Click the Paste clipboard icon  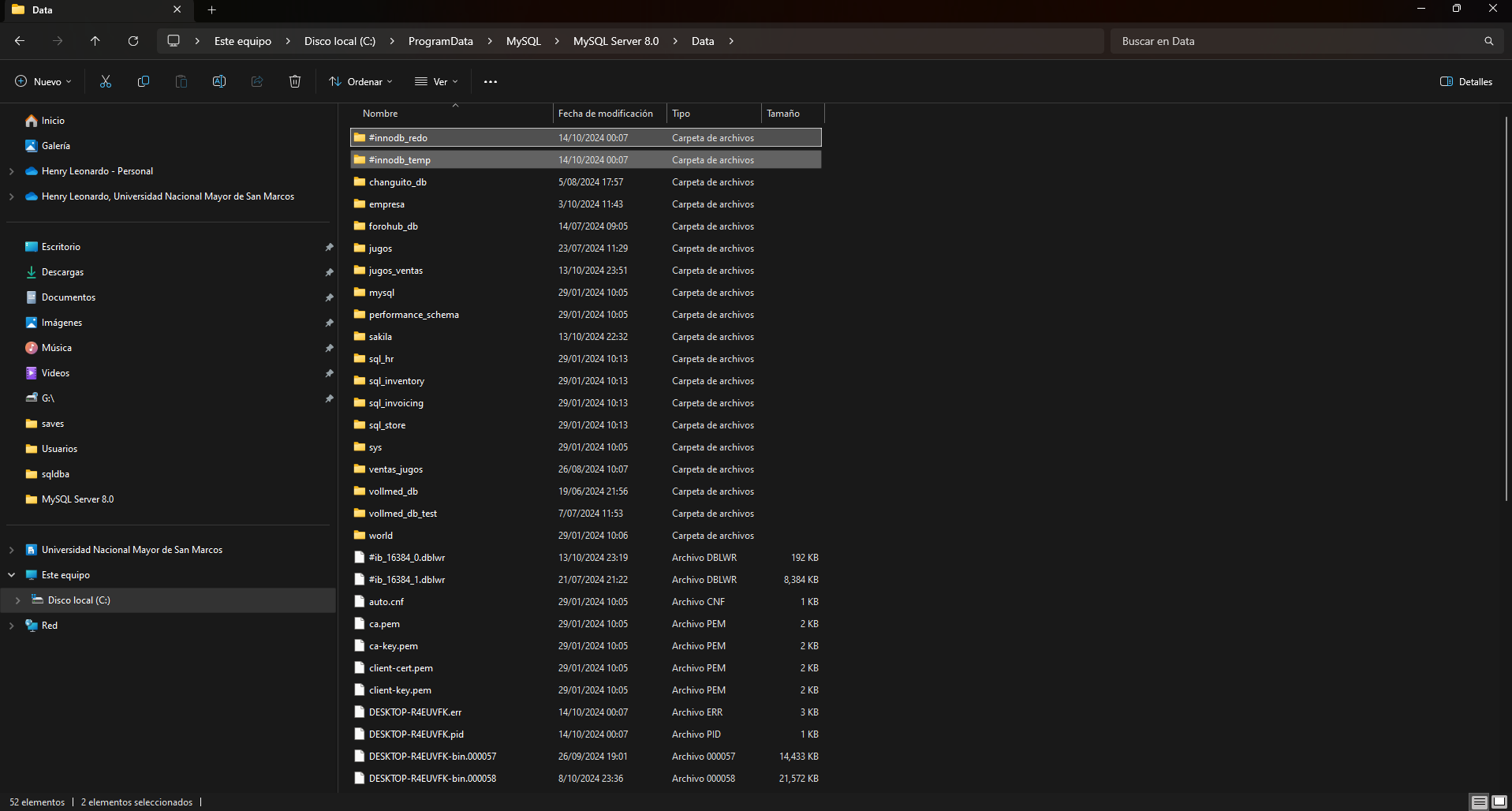pos(181,81)
